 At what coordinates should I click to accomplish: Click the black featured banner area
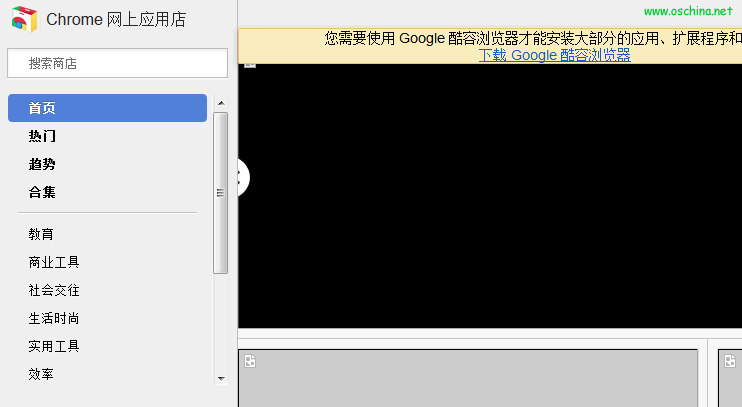(x=490, y=196)
